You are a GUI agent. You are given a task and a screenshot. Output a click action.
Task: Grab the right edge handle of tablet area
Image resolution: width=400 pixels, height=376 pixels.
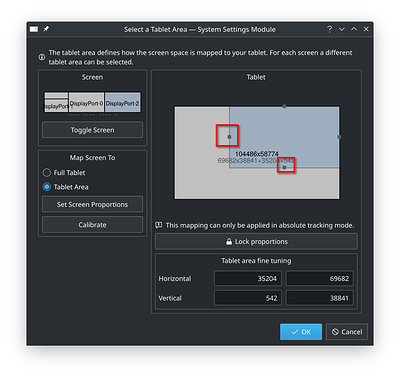pos(339,137)
